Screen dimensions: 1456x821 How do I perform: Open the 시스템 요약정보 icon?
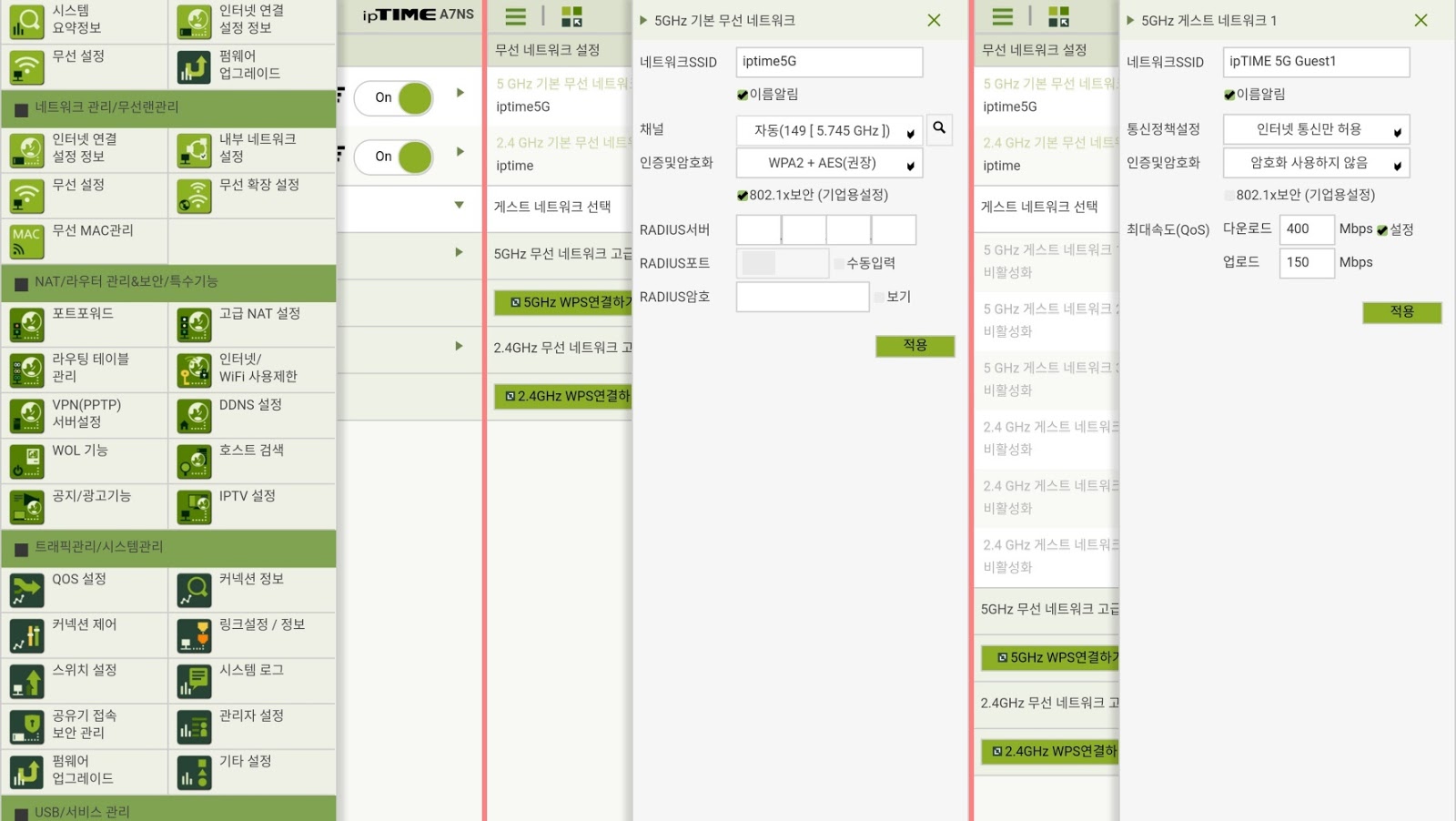tap(27, 22)
